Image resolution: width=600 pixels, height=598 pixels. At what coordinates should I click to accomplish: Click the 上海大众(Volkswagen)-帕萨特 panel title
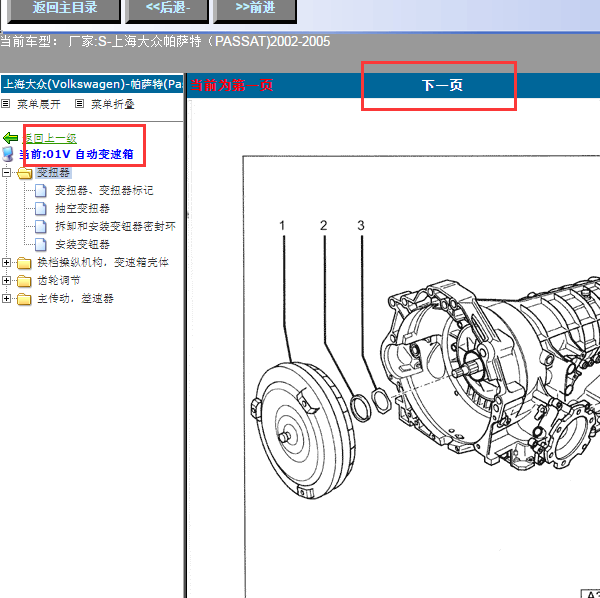tap(92, 84)
